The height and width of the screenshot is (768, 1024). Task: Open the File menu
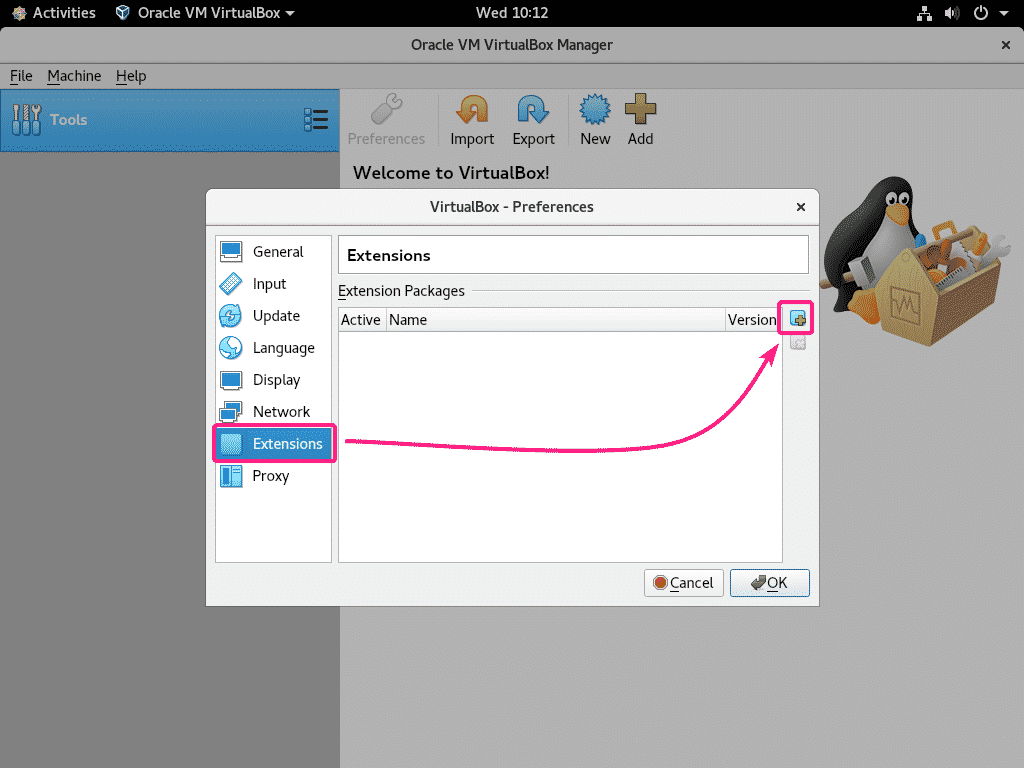21,76
